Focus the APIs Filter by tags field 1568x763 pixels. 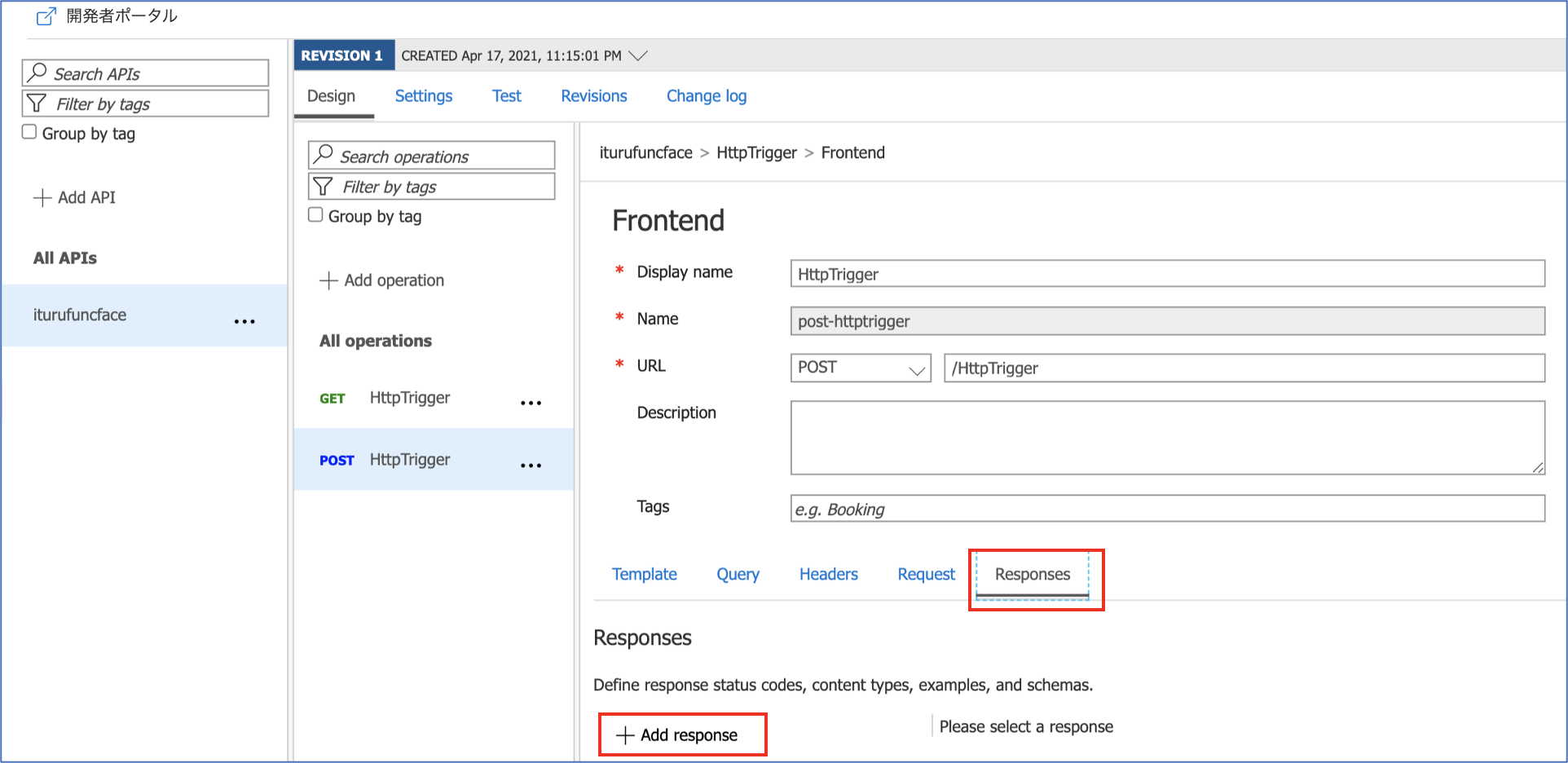click(x=145, y=104)
